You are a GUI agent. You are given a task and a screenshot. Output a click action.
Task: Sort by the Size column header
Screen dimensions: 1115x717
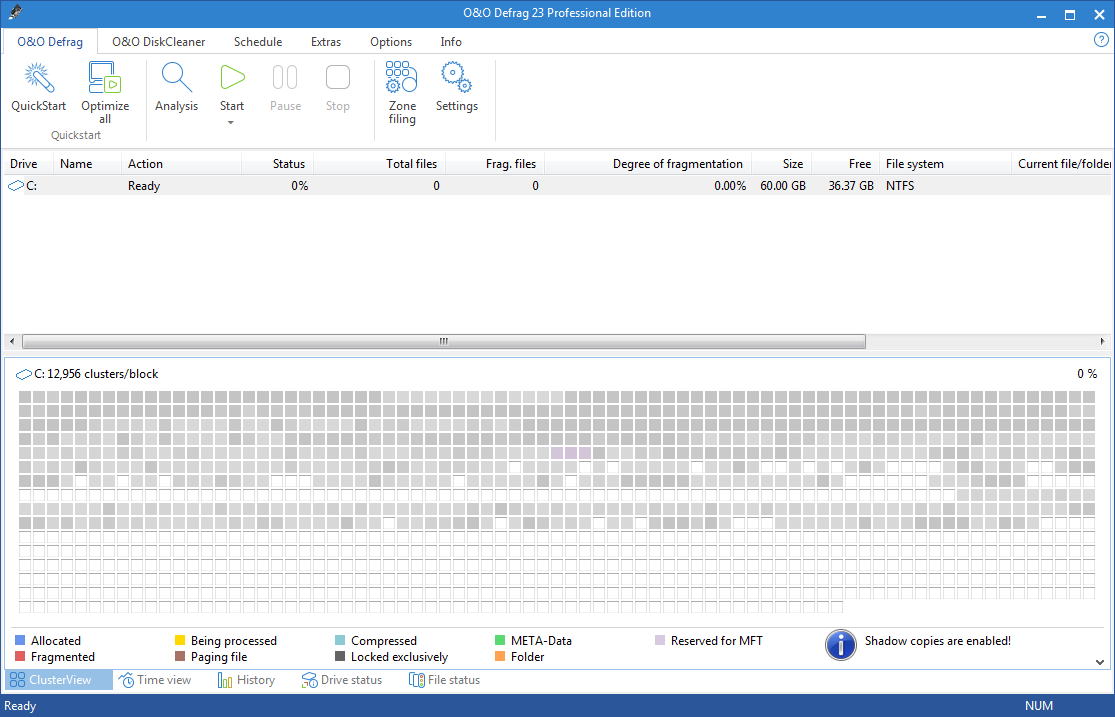tap(781, 164)
